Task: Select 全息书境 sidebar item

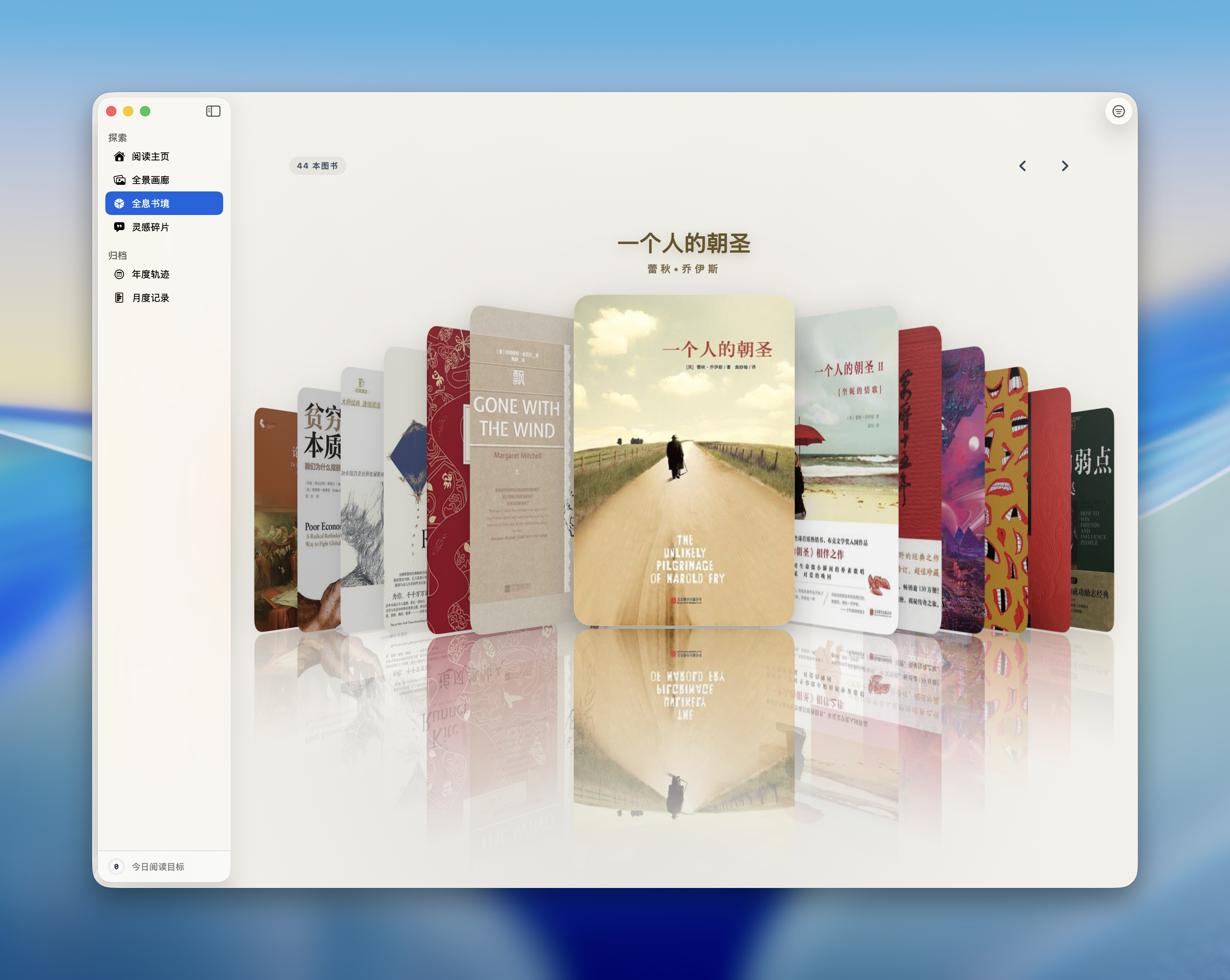Action: click(x=164, y=204)
